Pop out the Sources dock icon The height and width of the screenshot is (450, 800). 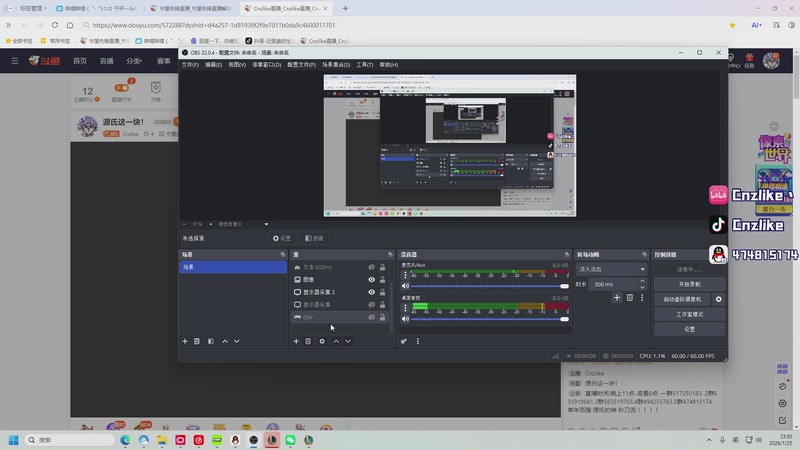point(390,254)
